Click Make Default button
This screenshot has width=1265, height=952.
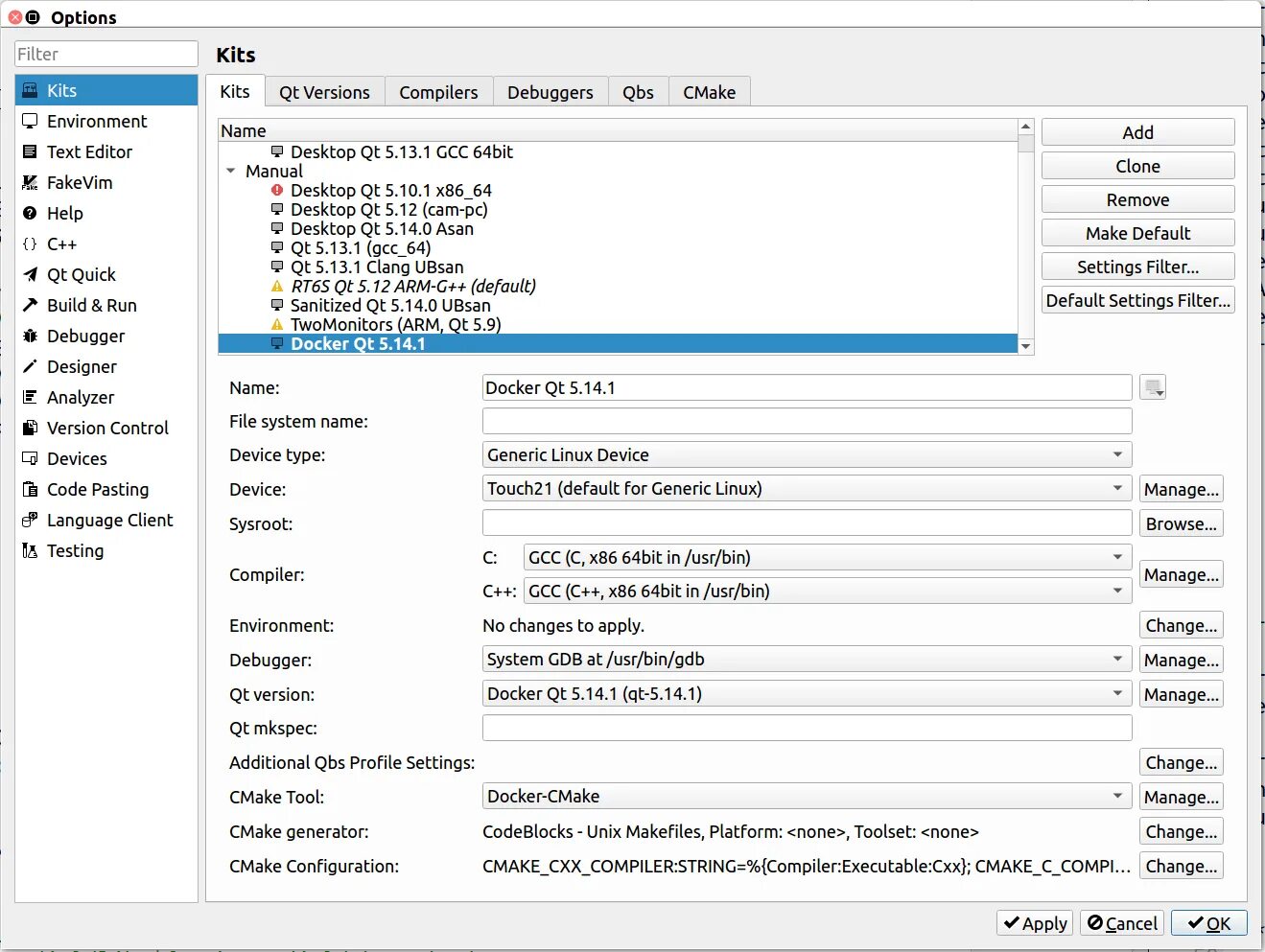(x=1138, y=233)
